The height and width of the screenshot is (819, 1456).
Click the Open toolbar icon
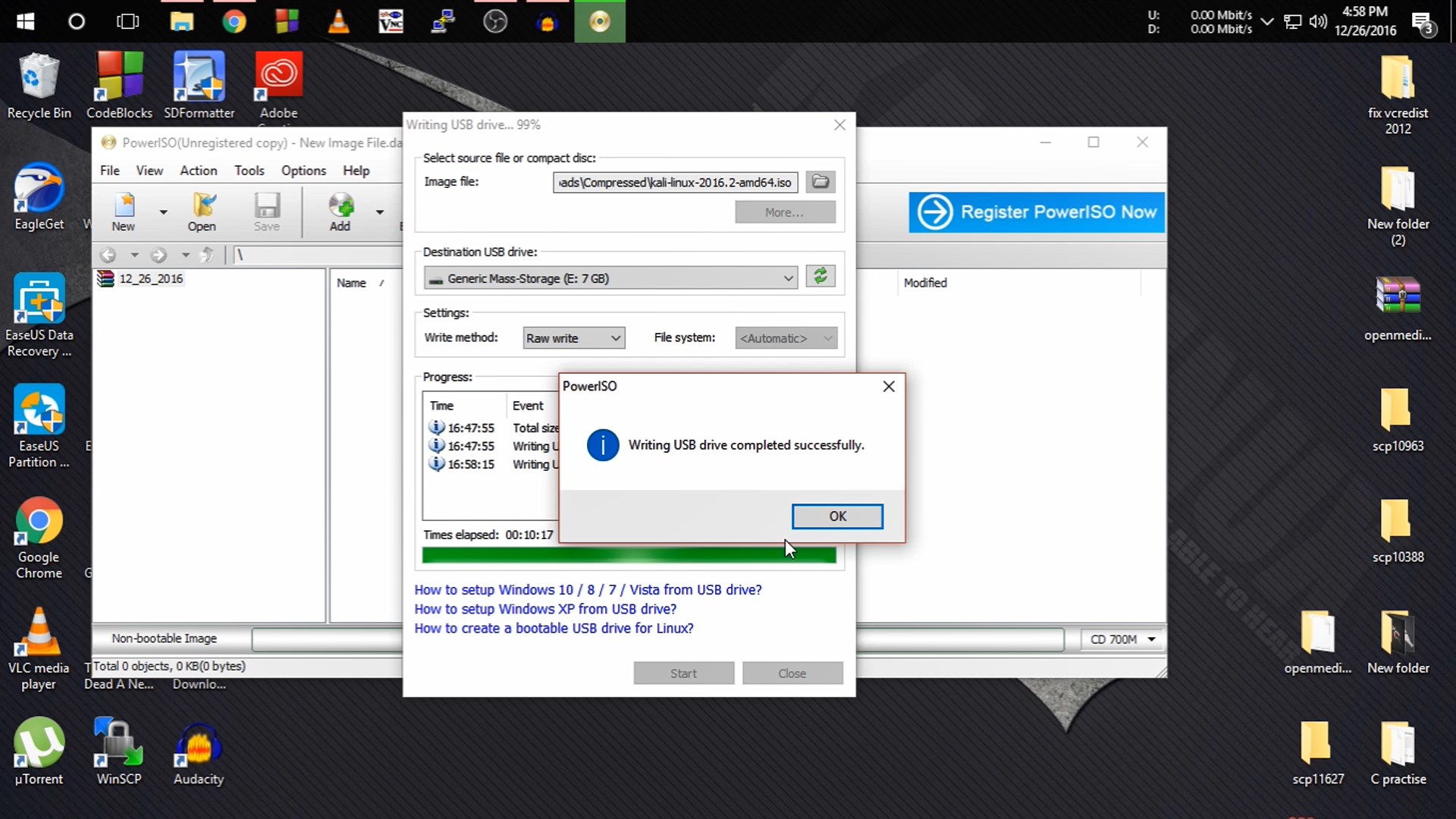(x=202, y=212)
